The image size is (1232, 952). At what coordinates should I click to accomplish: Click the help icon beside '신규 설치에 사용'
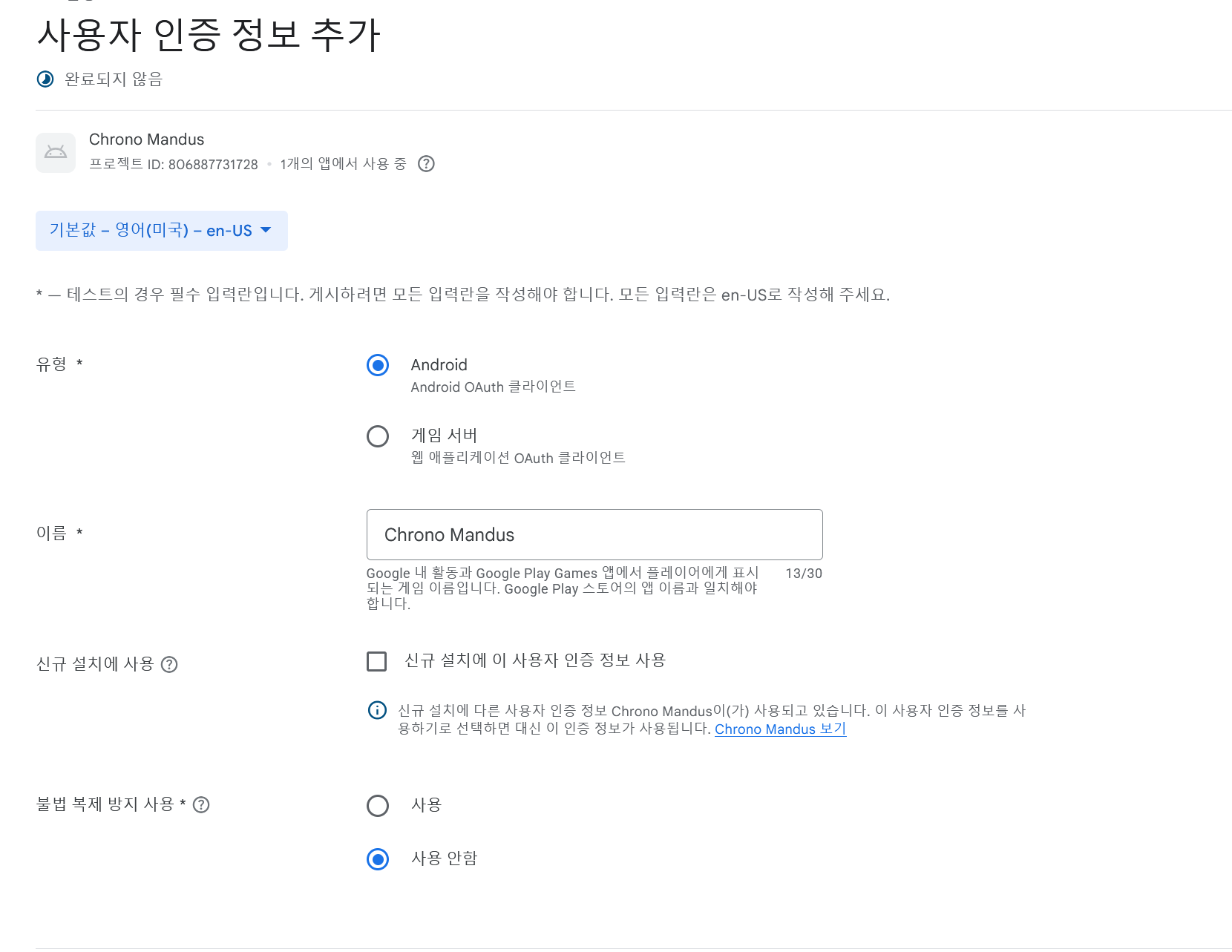tap(169, 665)
